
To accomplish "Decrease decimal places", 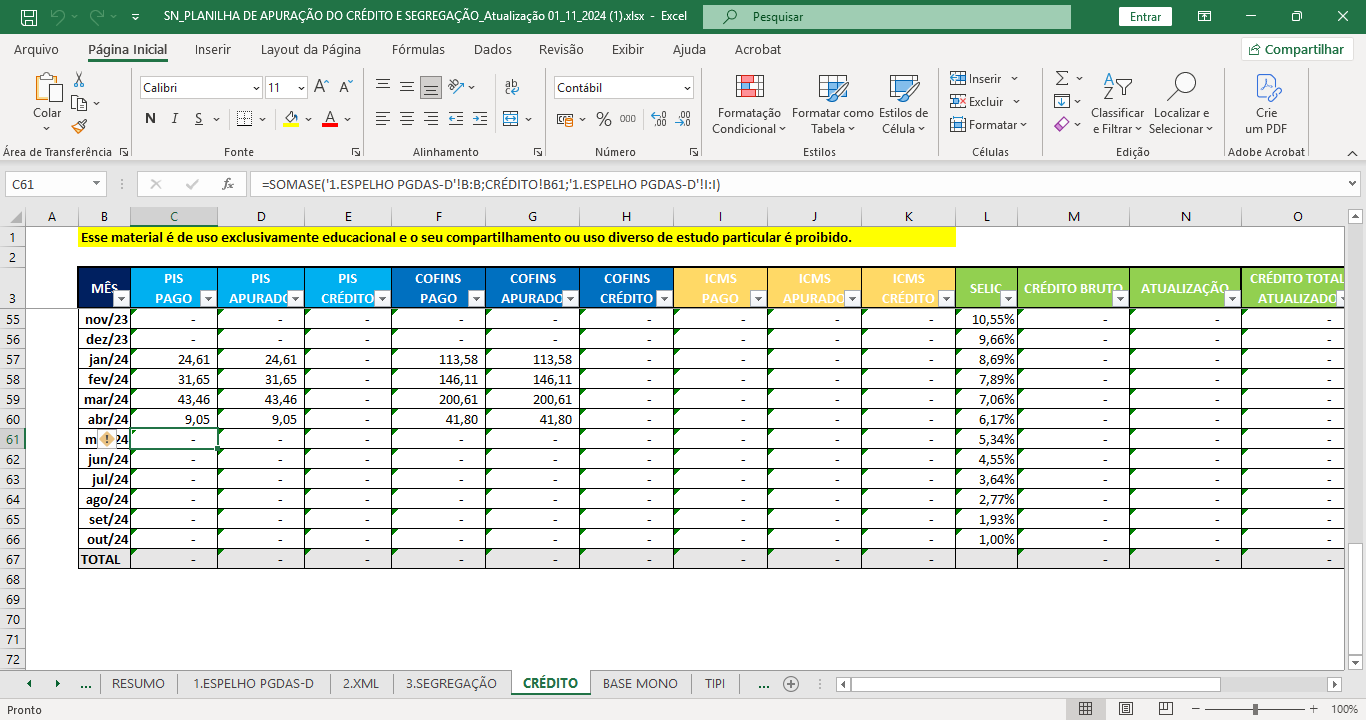I will tap(684, 119).
